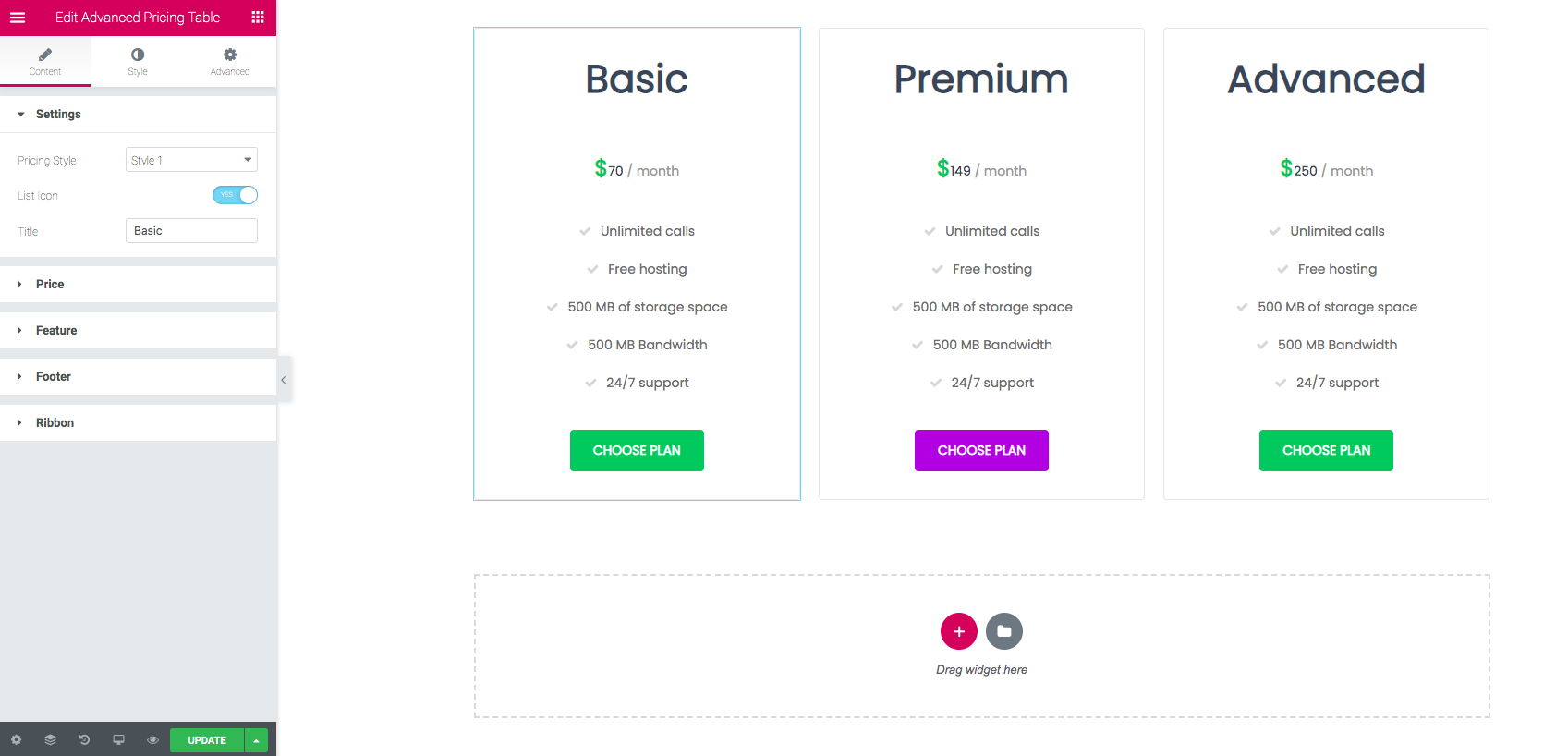
Task: Open page settings gear in bottom bar
Action: (16, 740)
